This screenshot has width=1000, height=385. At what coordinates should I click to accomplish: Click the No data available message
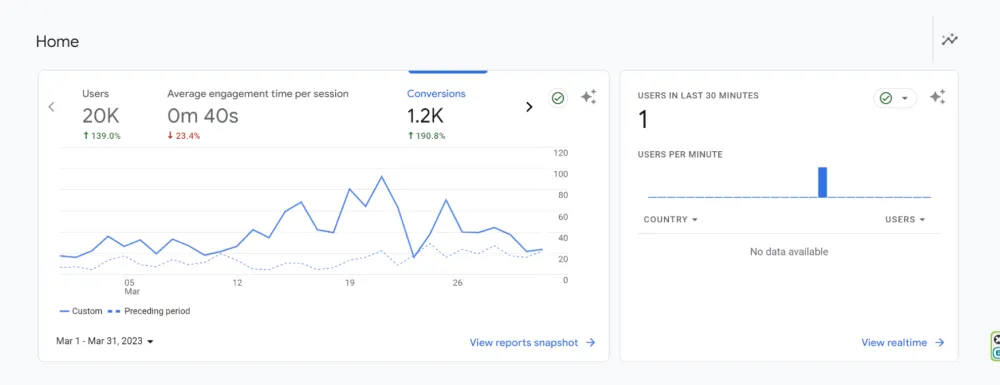tap(789, 252)
